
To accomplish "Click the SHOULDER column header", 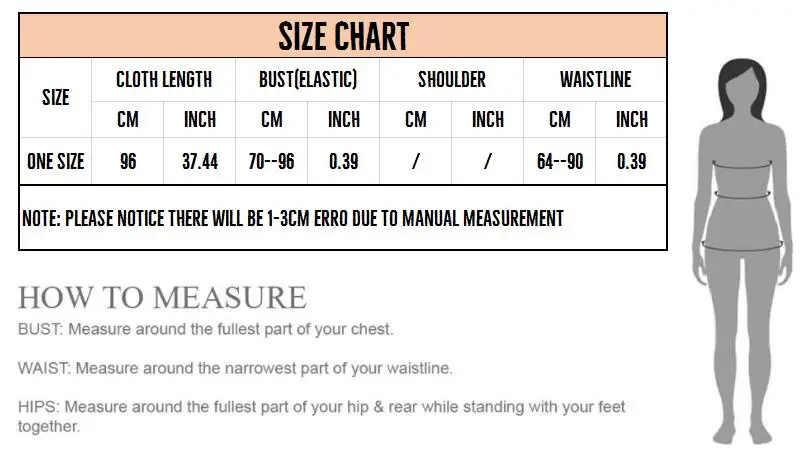I will pos(452,80).
